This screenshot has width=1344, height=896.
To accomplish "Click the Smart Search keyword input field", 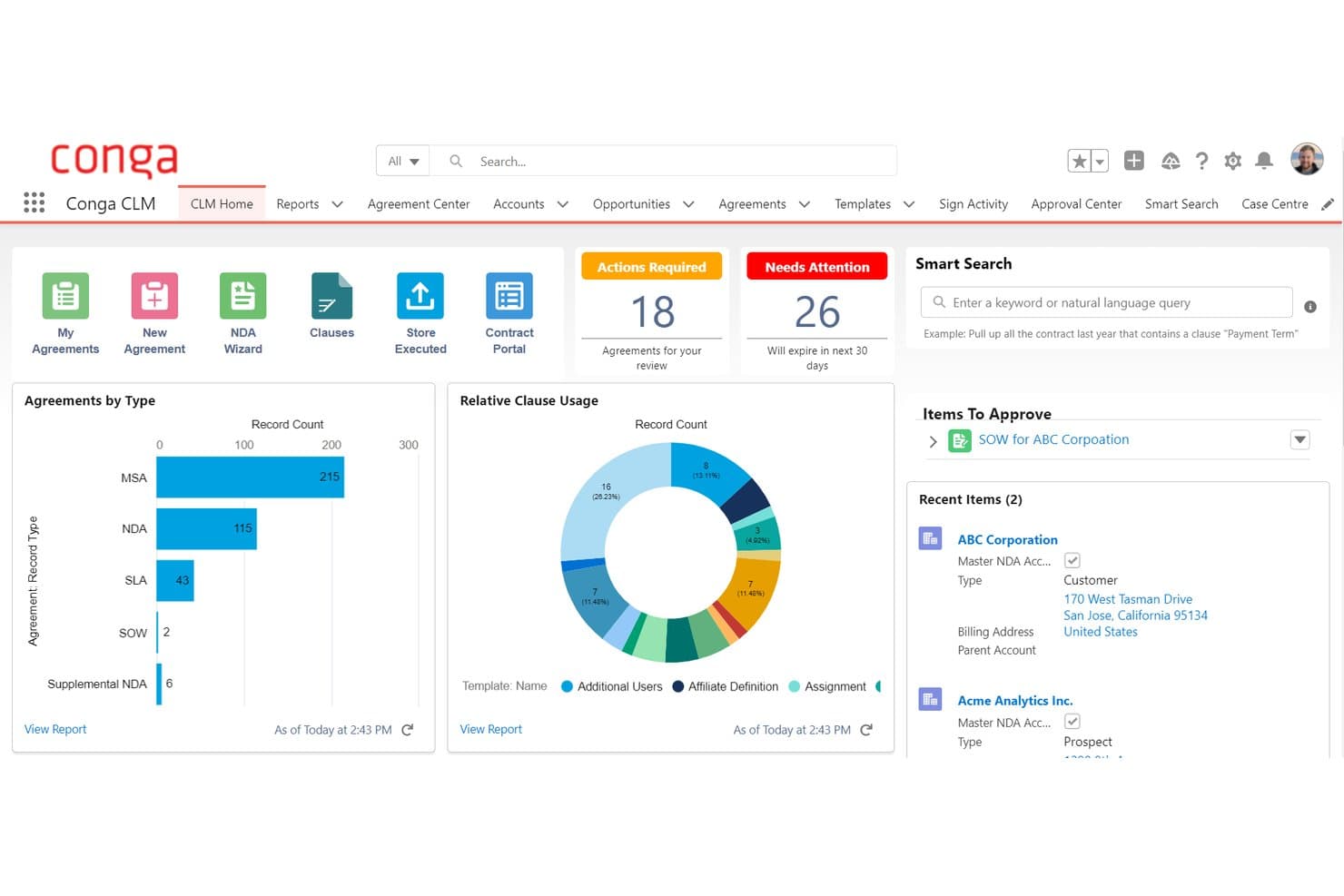I will [x=1106, y=302].
